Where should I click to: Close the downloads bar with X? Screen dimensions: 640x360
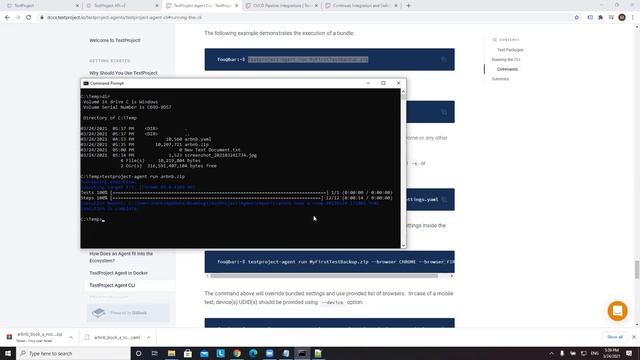point(634,337)
